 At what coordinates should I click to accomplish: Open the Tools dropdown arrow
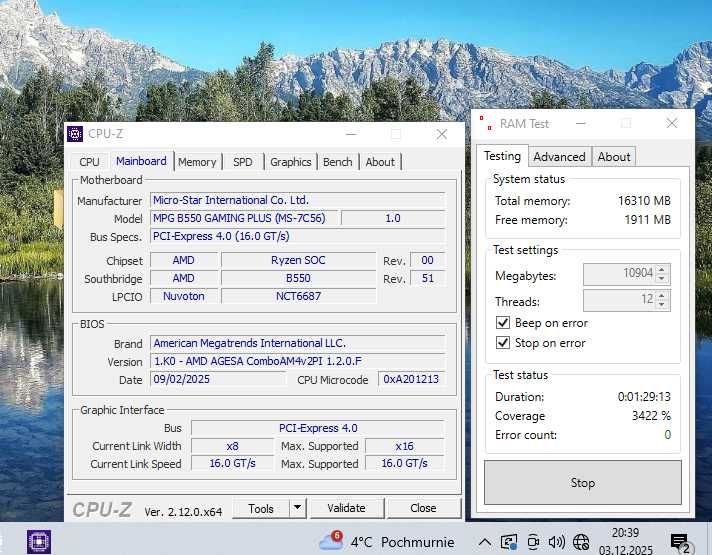tap(297, 508)
